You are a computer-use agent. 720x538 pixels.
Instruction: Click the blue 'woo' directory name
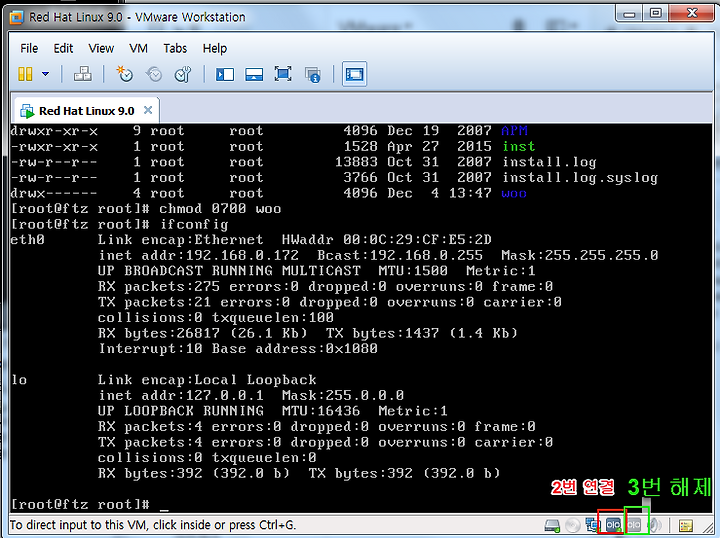(x=514, y=193)
